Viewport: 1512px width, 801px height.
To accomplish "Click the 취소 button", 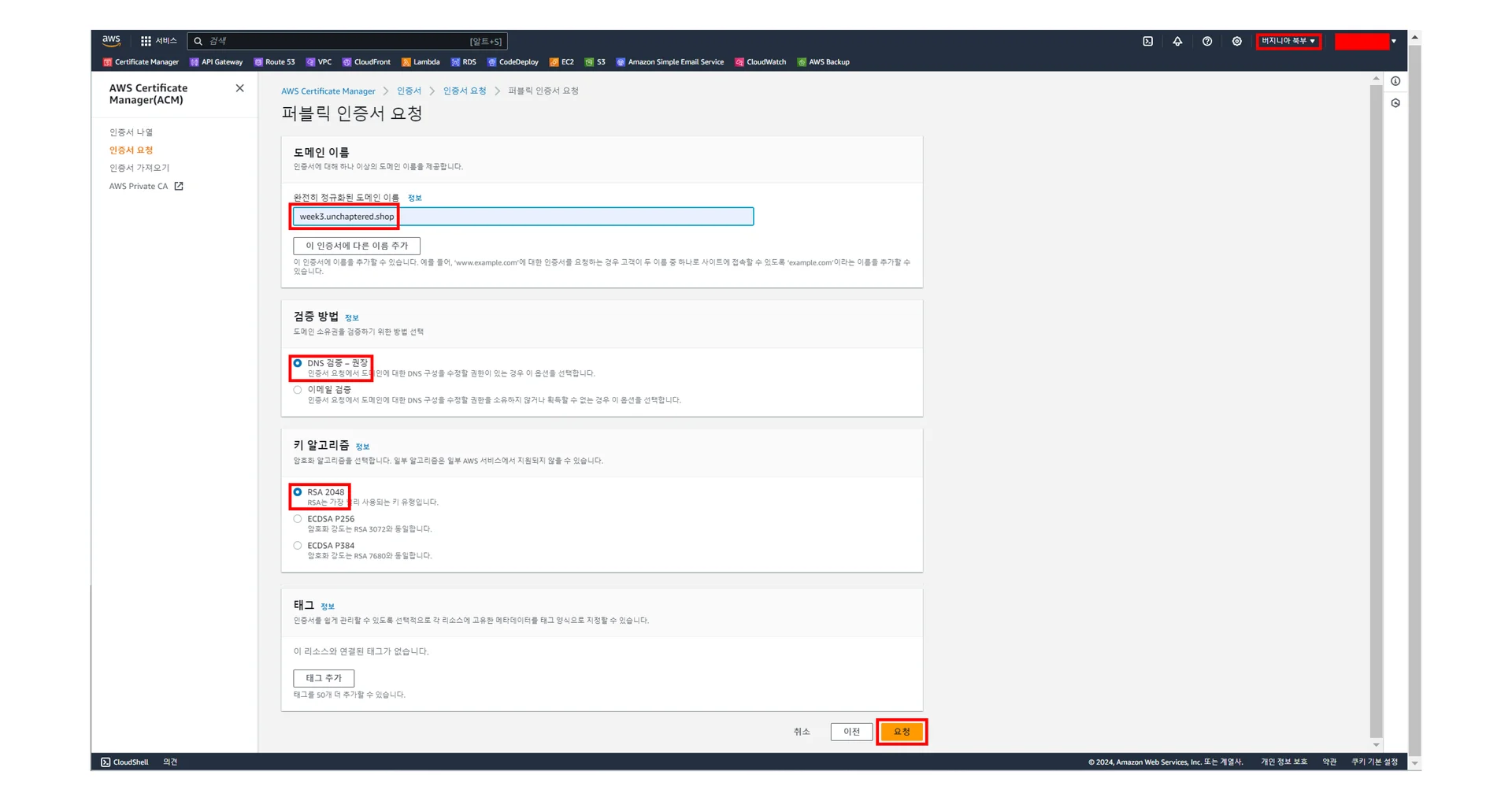I will point(802,732).
